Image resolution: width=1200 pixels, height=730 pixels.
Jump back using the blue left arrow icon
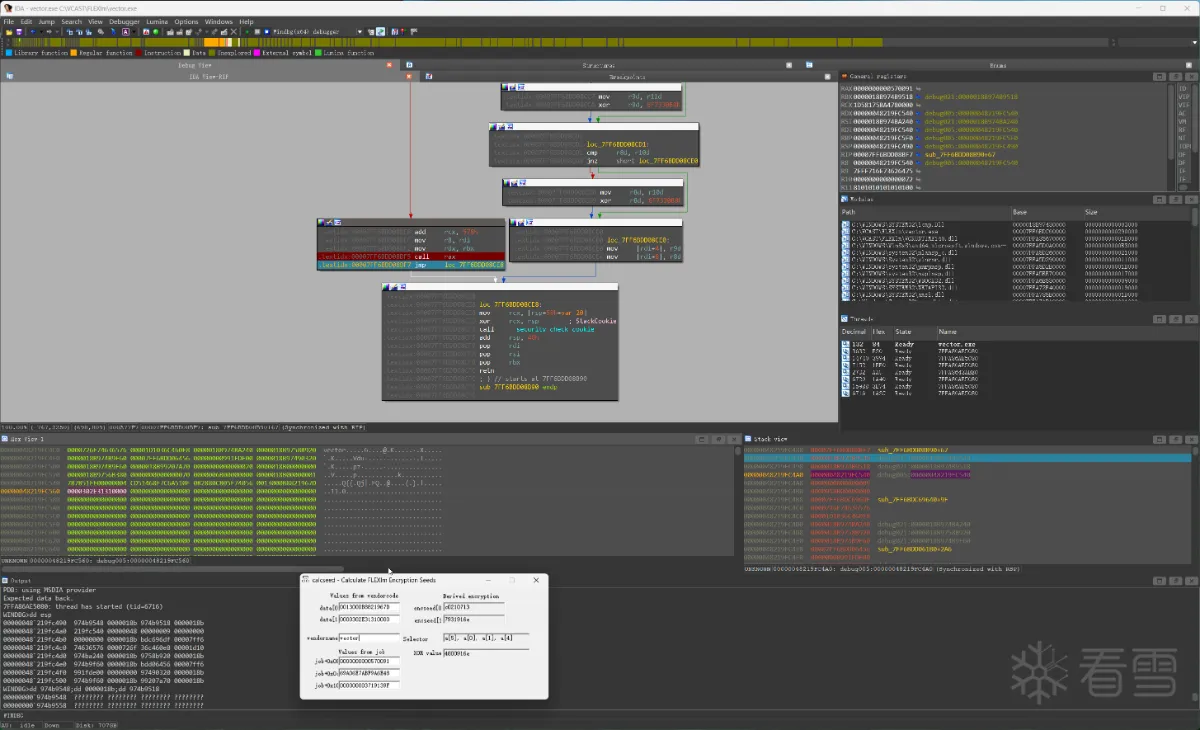point(33,31)
